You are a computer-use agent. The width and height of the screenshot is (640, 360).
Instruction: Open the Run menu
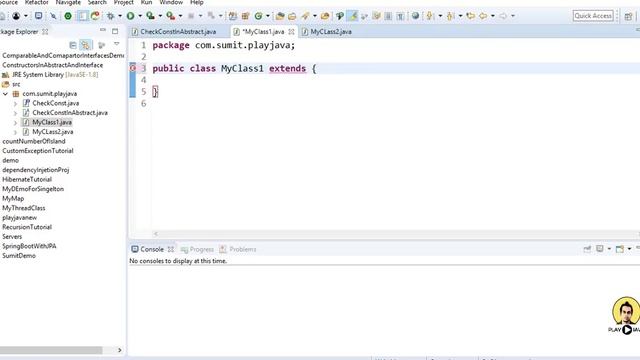(147, 2)
